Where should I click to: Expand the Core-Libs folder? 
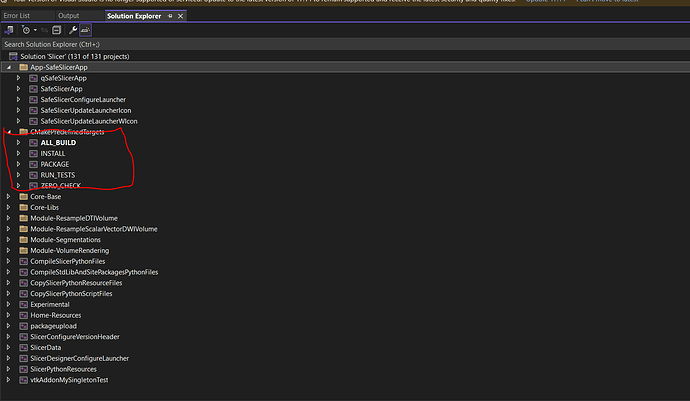point(8,207)
